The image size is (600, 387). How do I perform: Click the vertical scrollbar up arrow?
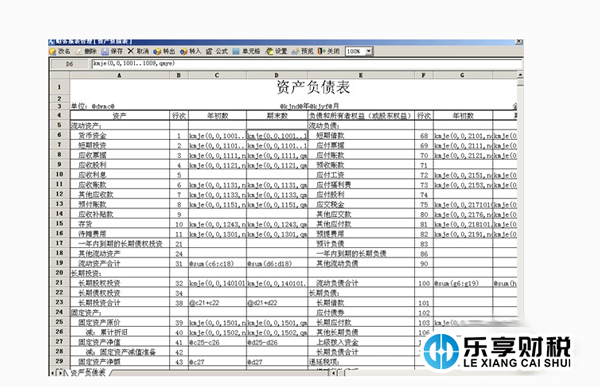520,75
